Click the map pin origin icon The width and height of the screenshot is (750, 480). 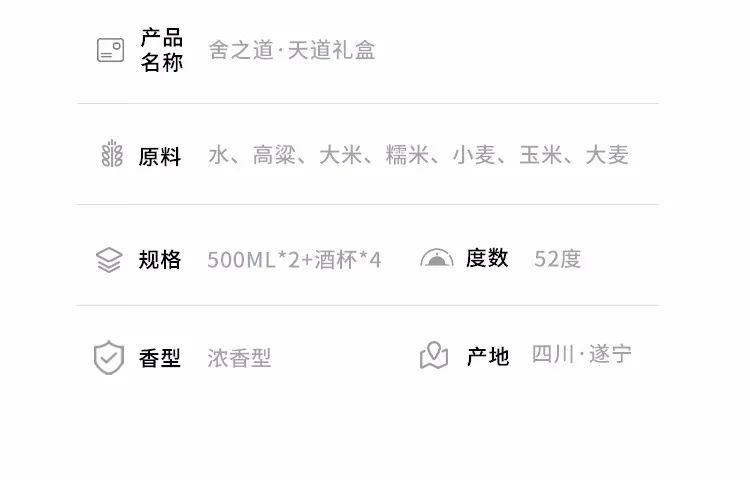(x=434, y=355)
